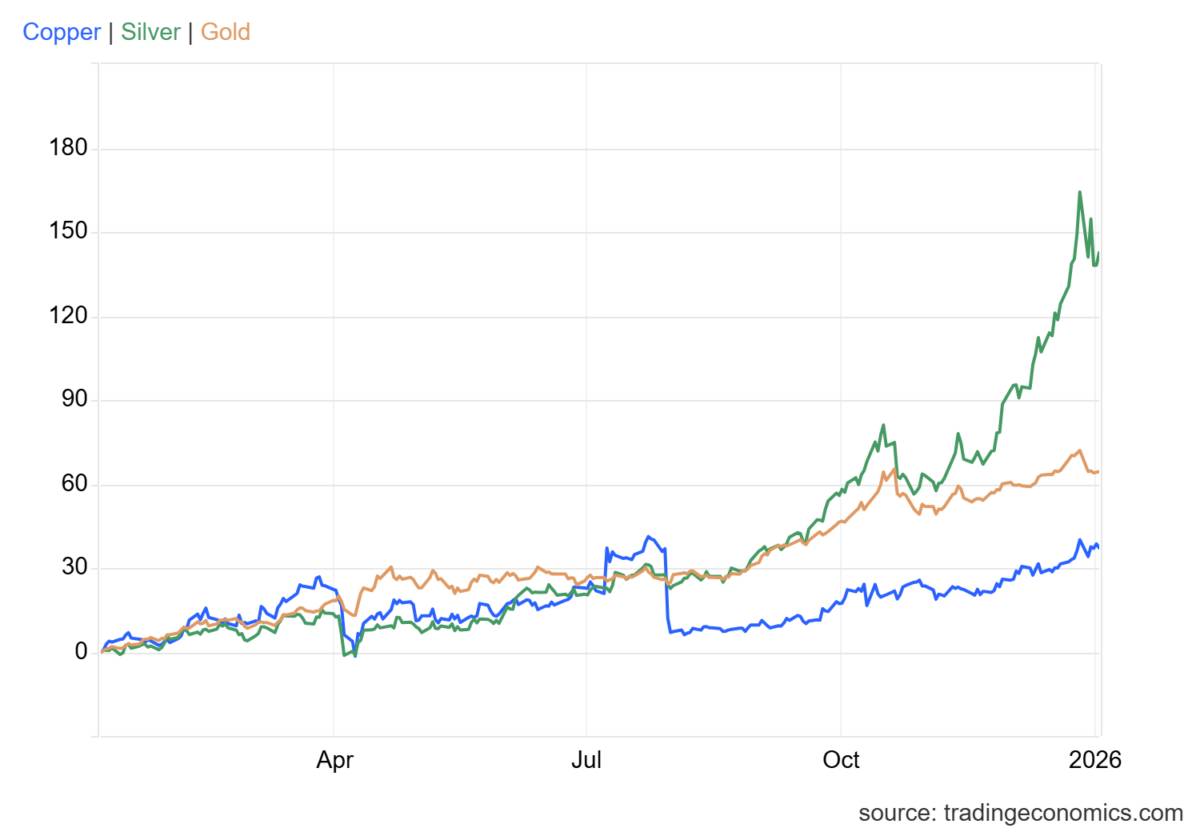The image size is (1200, 832).
Task: Click the green Silver line's highest peak
Action: click(x=1080, y=192)
